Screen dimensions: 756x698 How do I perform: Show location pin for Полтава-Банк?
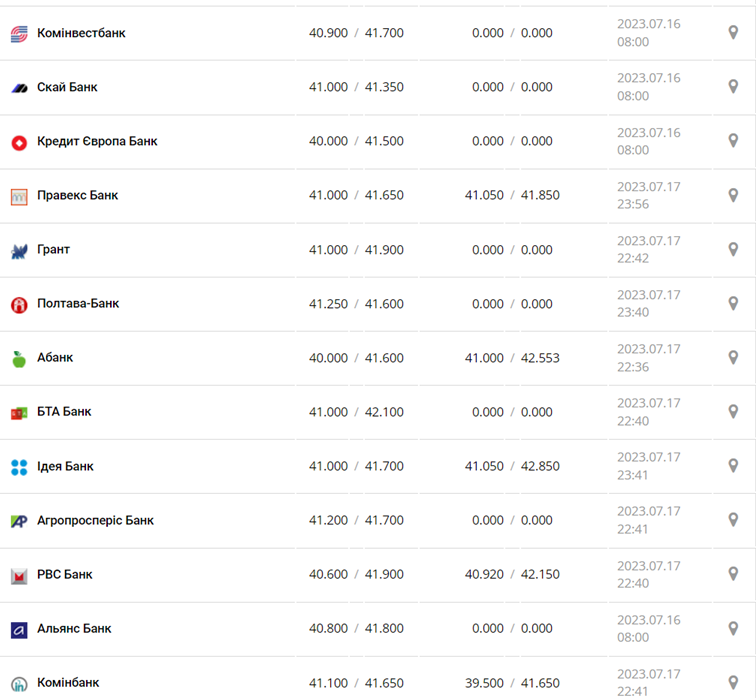(x=733, y=304)
